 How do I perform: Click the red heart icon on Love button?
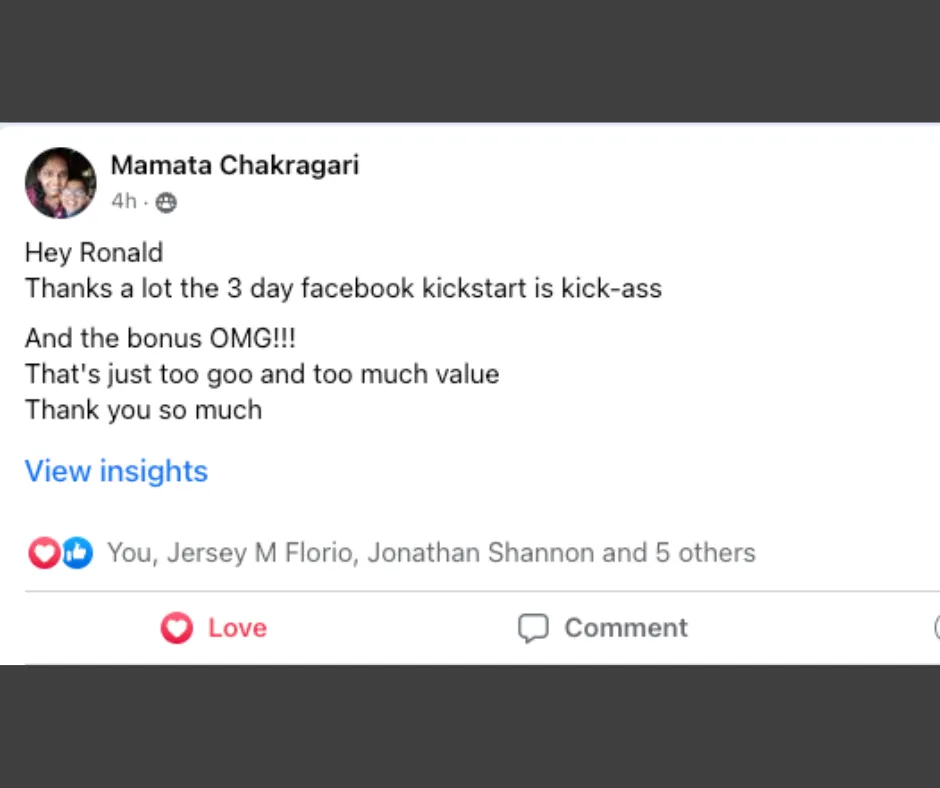tap(177, 628)
